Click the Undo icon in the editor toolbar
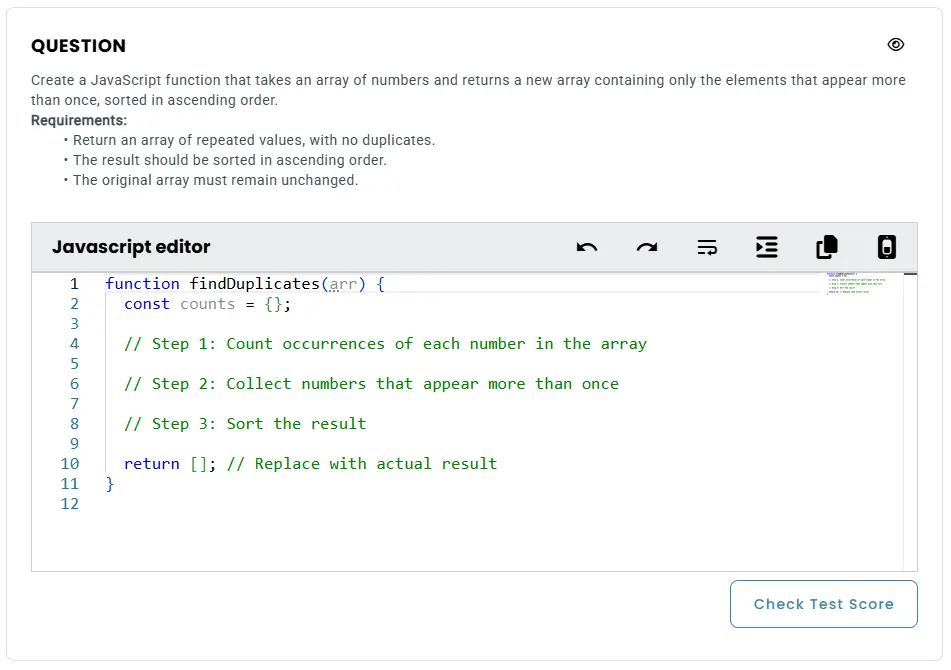951x670 pixels. (x=587, y=247)
